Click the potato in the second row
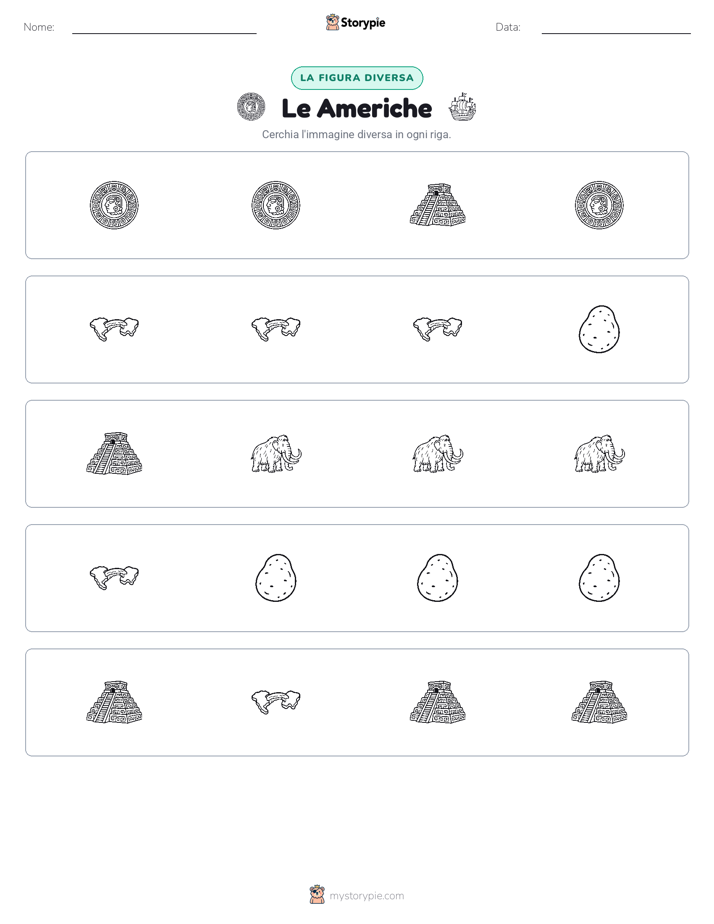Viewport: 714px width, 924px height. point(599,329)
